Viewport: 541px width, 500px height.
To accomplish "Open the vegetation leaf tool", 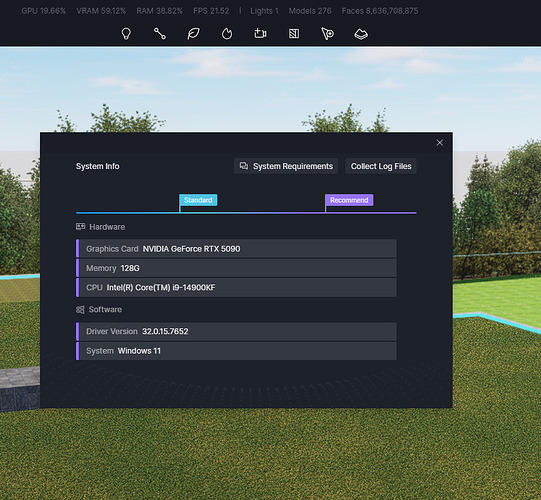I will point(193,34).
